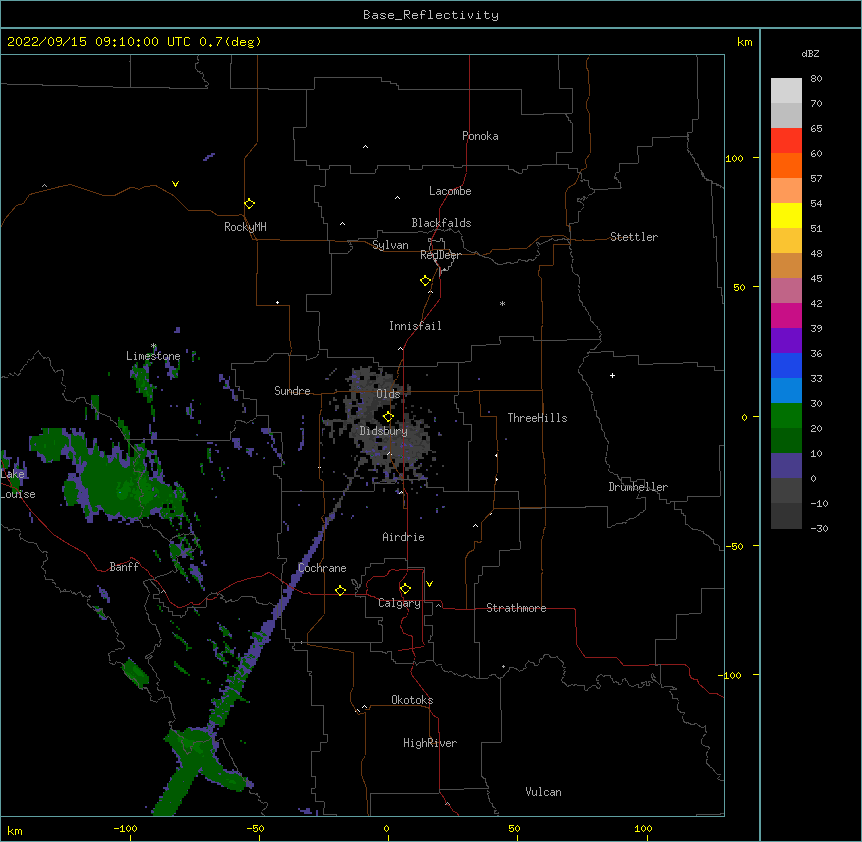
Task: Pick the magenta 39-42 dBZ legend swatch
Action: coord(786,315)
